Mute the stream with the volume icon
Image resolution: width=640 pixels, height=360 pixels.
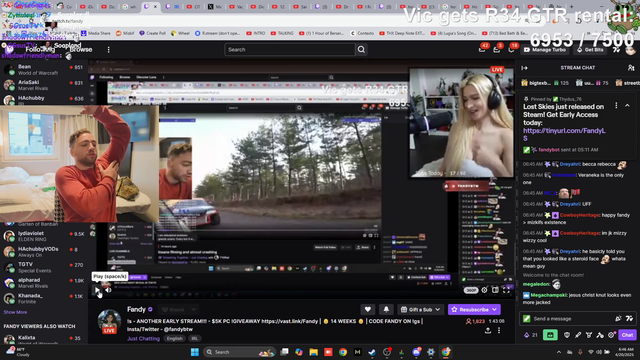pos(109,290)
